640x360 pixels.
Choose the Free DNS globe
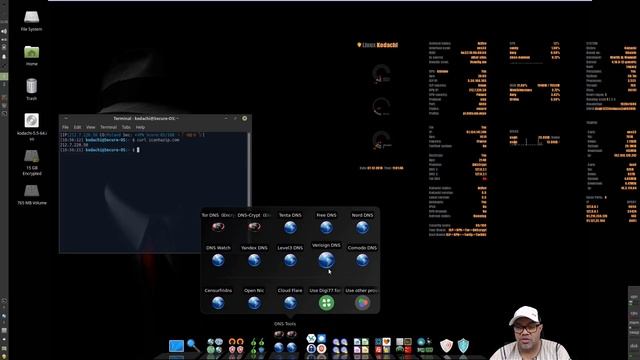pyautogui.click(x=326, y=227)
